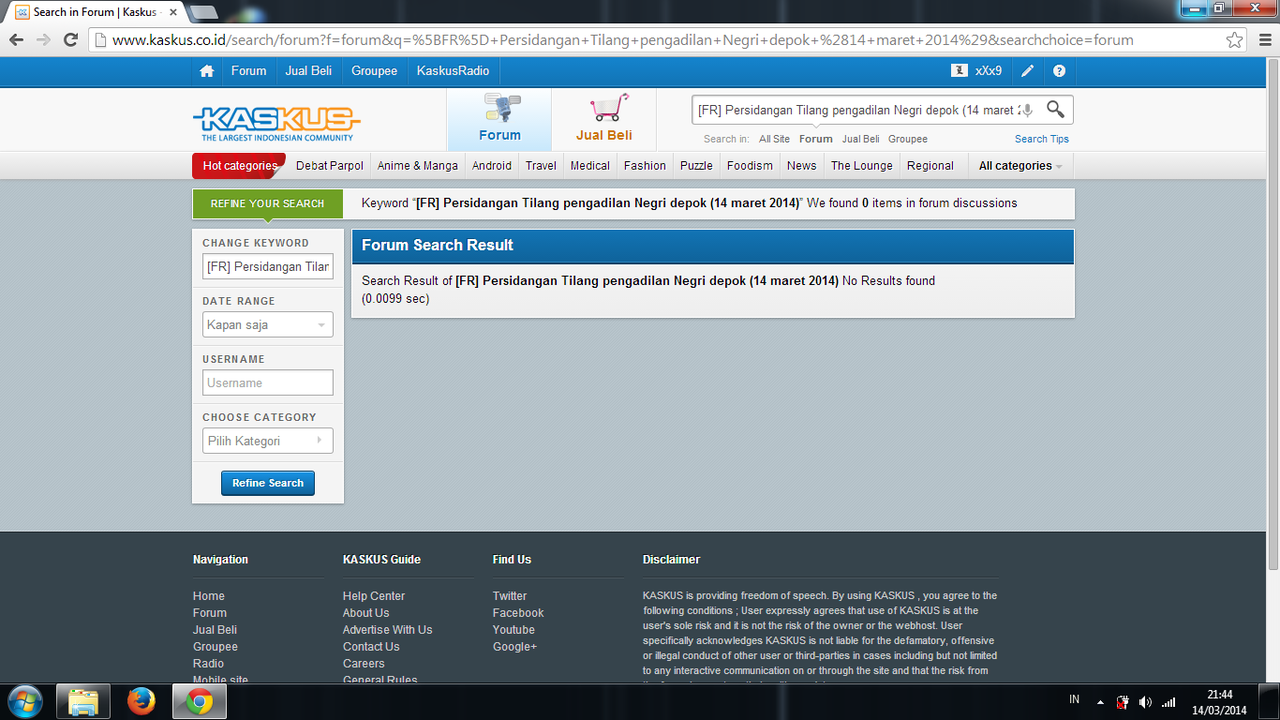Open Debat Parpol category

pos(330,166)
